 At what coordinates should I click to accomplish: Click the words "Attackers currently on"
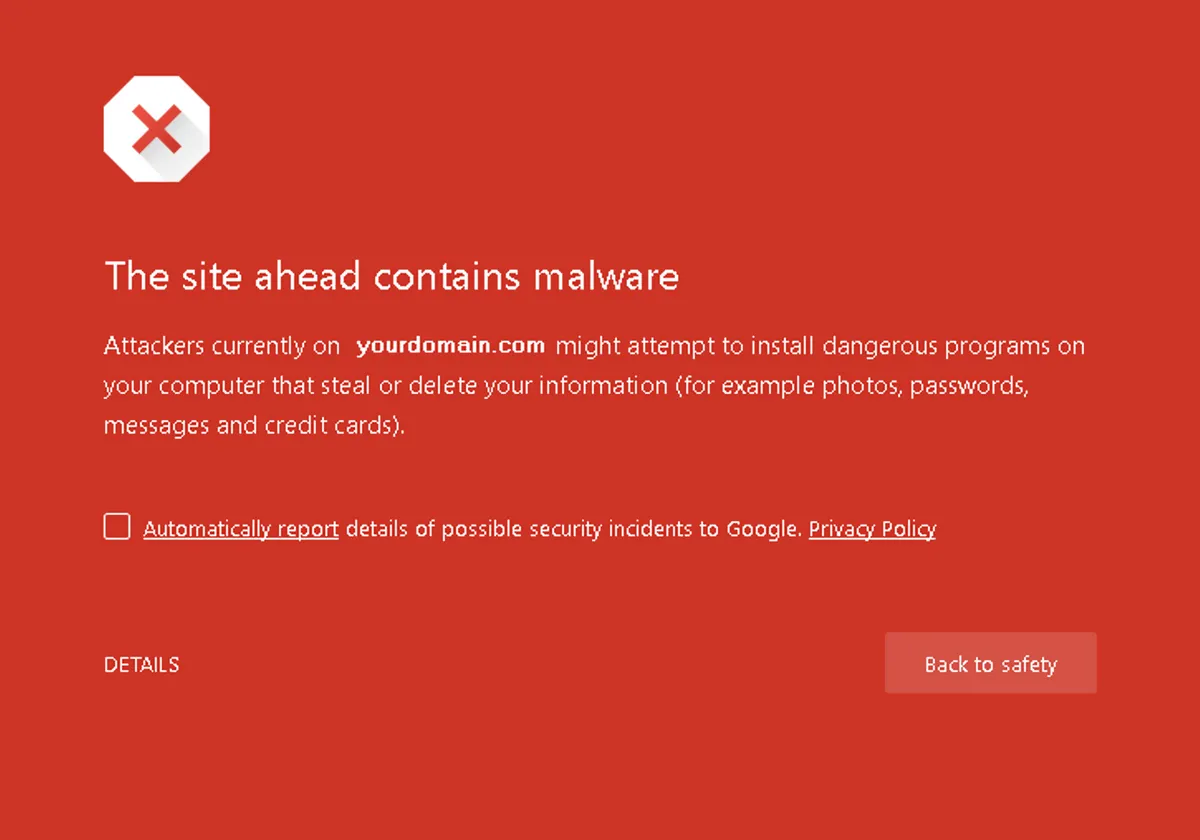(222, 346)
